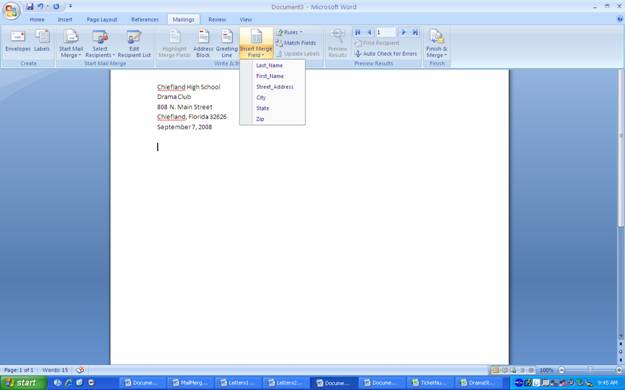Click Save icon in quick access toolbar

pyautogui.click(x=29, y=6)
